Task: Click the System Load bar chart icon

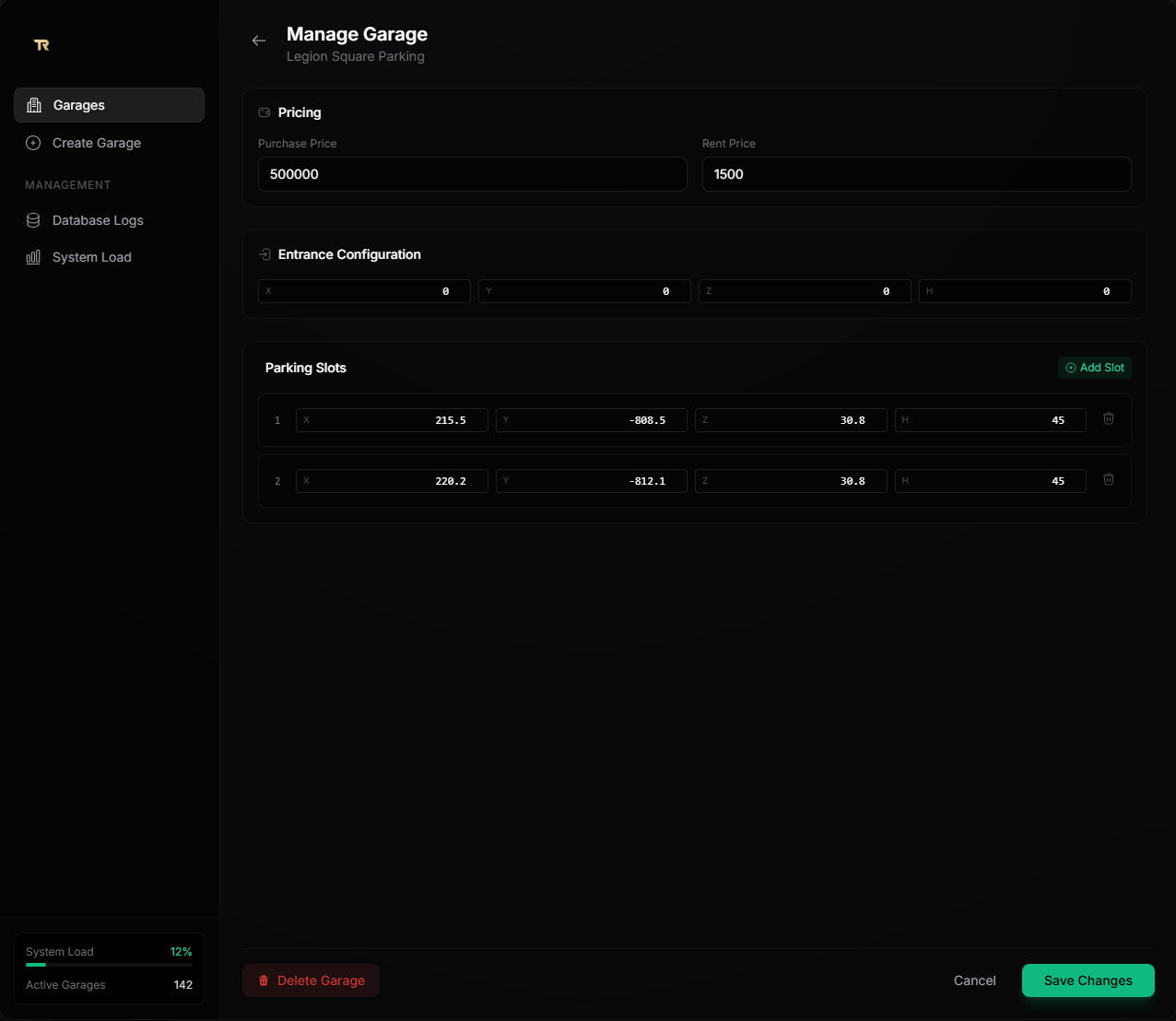Action: (x=33, y=257)
